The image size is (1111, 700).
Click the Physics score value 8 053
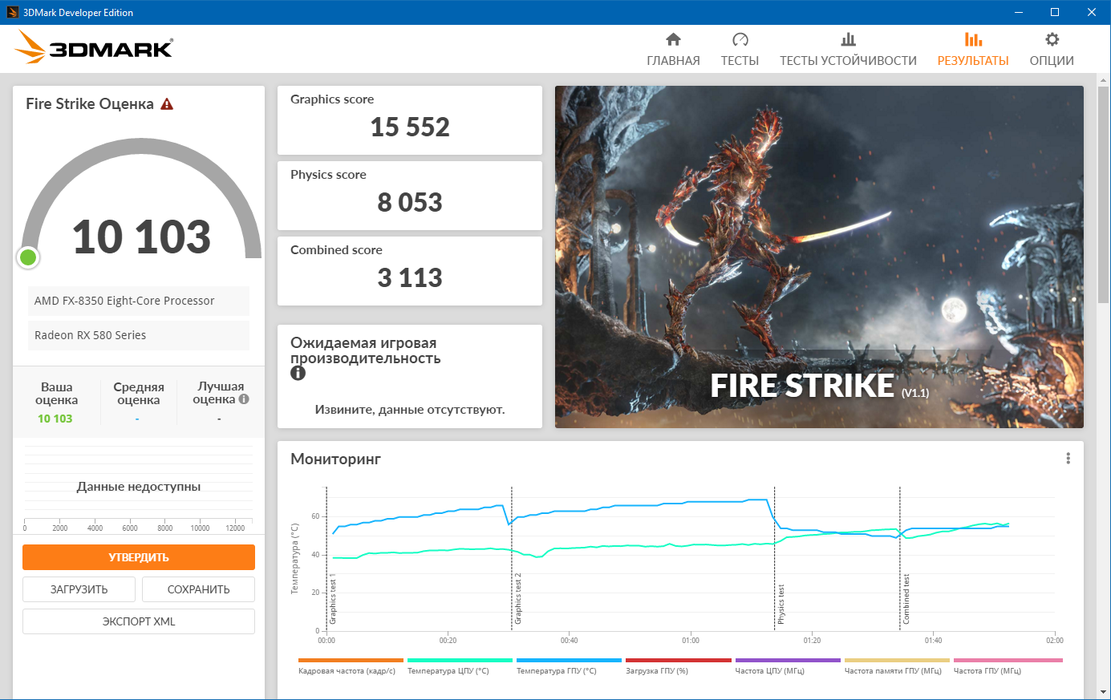(x=410, y=203)
